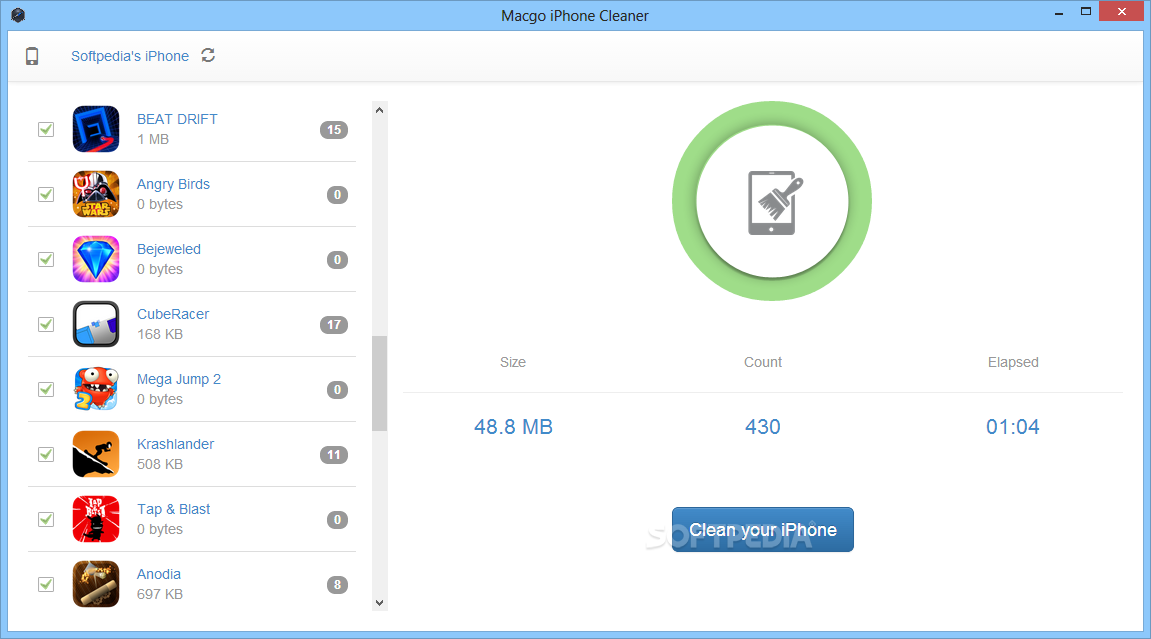
Task: Click the Mega Jump 2 icon
Action: [95, 389]
